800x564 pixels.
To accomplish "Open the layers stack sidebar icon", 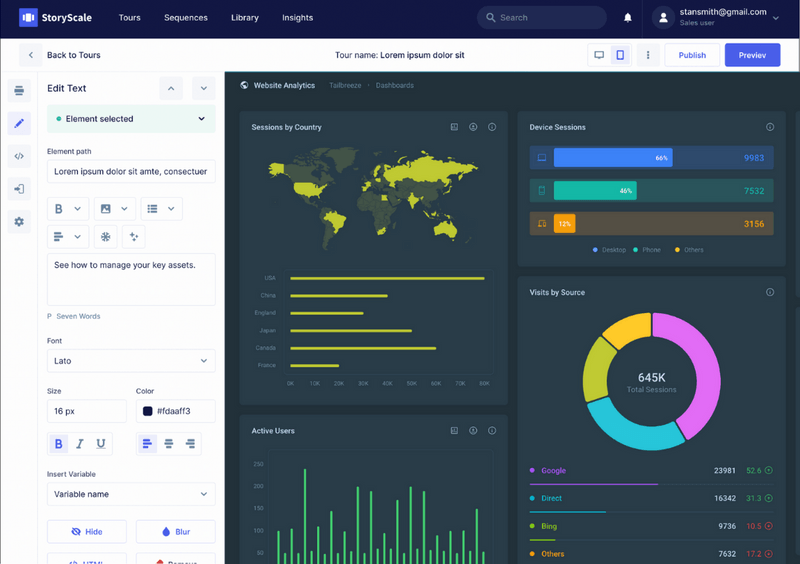I will coord(19,91).
